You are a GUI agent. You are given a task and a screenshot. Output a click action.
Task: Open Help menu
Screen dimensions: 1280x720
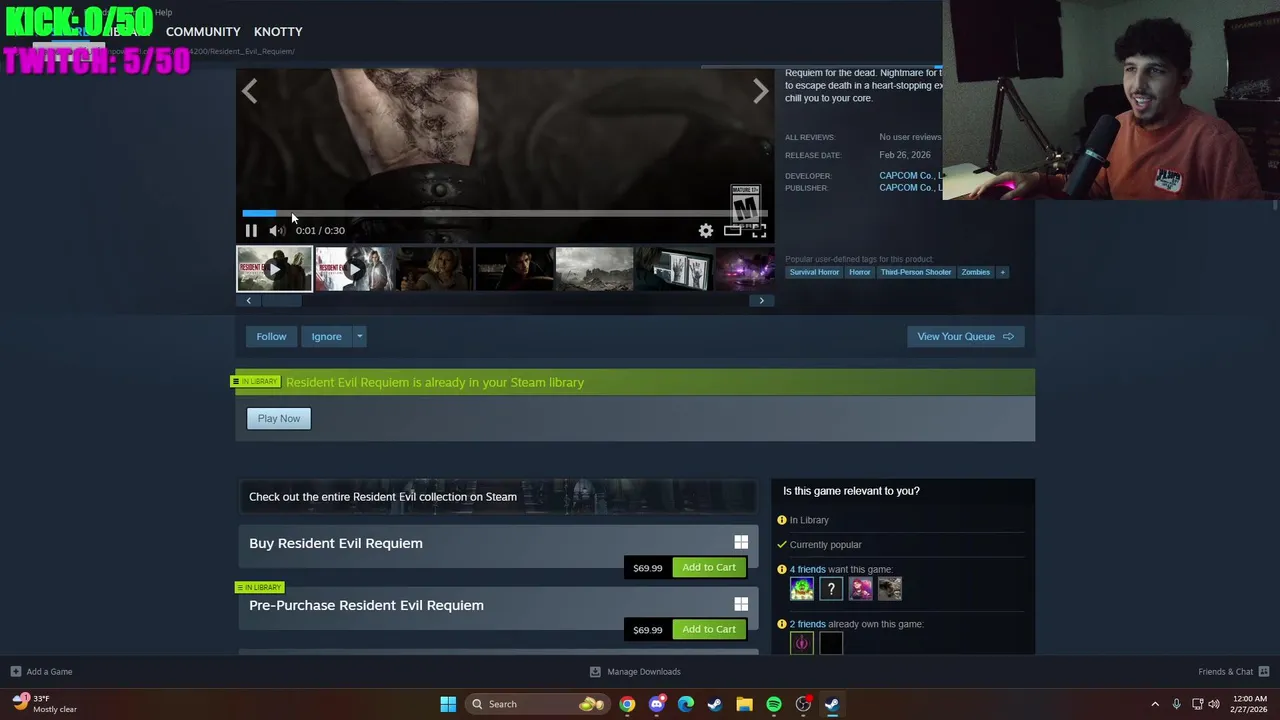click(x=163, y=12)
